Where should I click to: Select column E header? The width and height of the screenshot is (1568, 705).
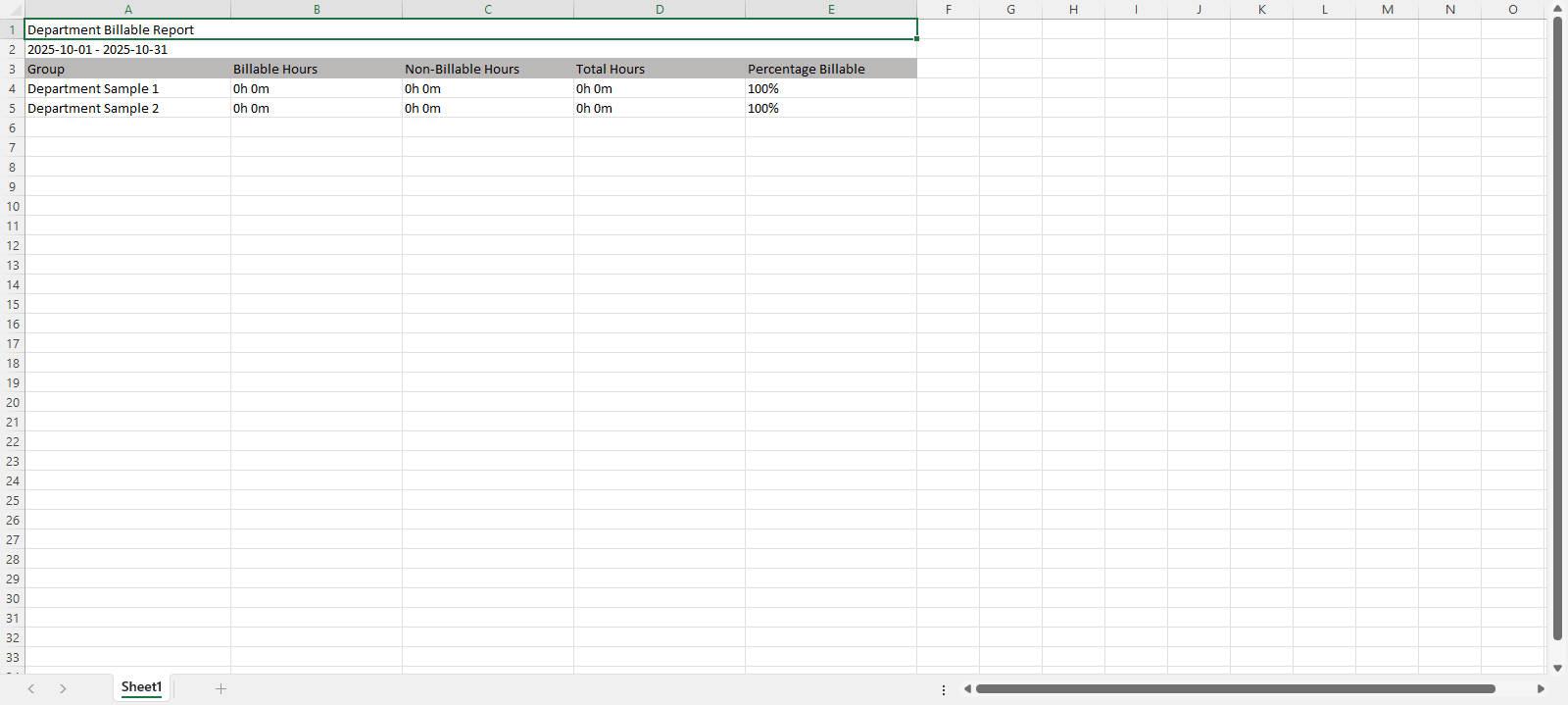pos(831,10)
